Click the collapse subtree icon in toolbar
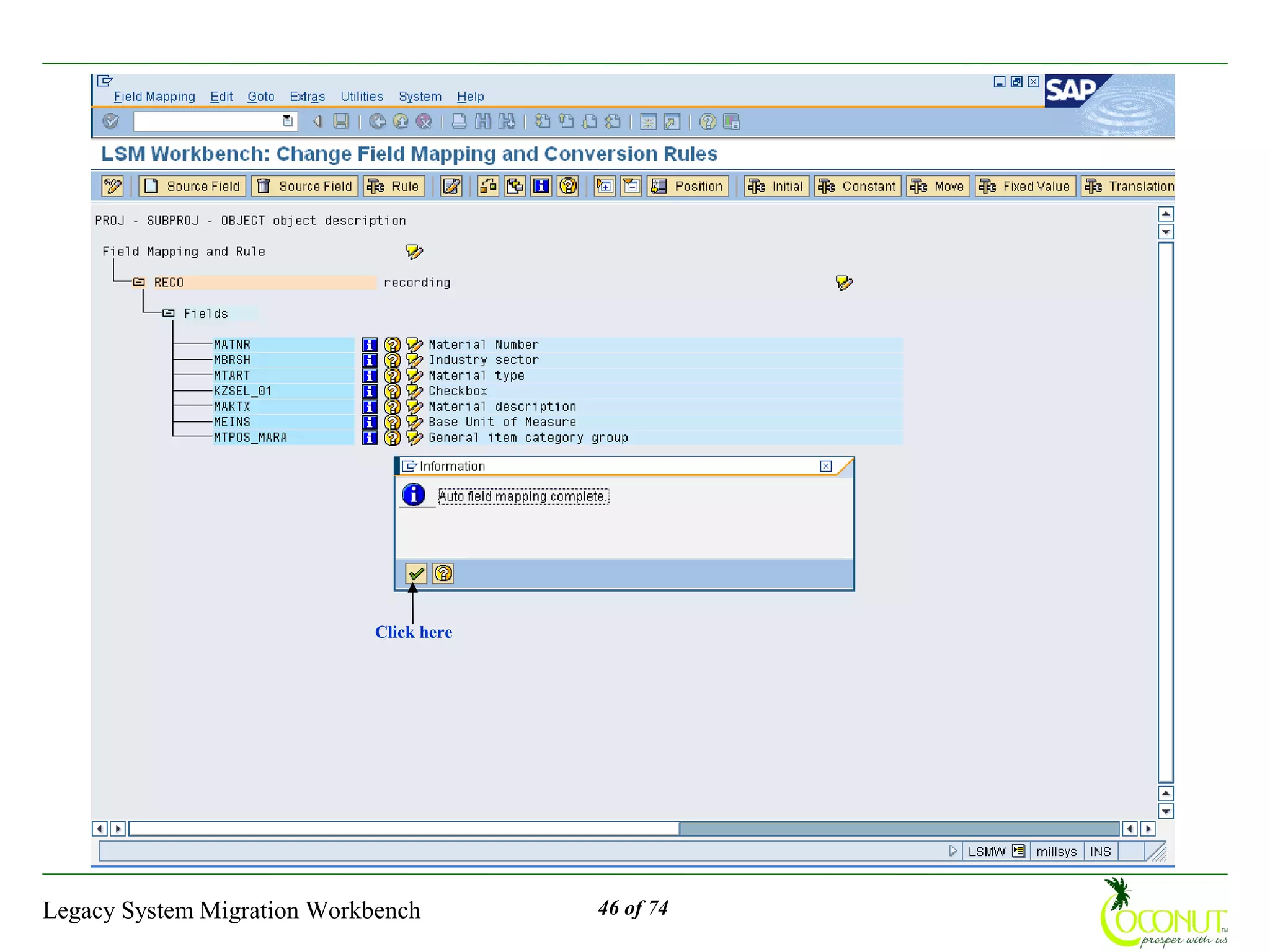Image resolution: width=1270 pixels, height=952 pixels. (631, 186)
